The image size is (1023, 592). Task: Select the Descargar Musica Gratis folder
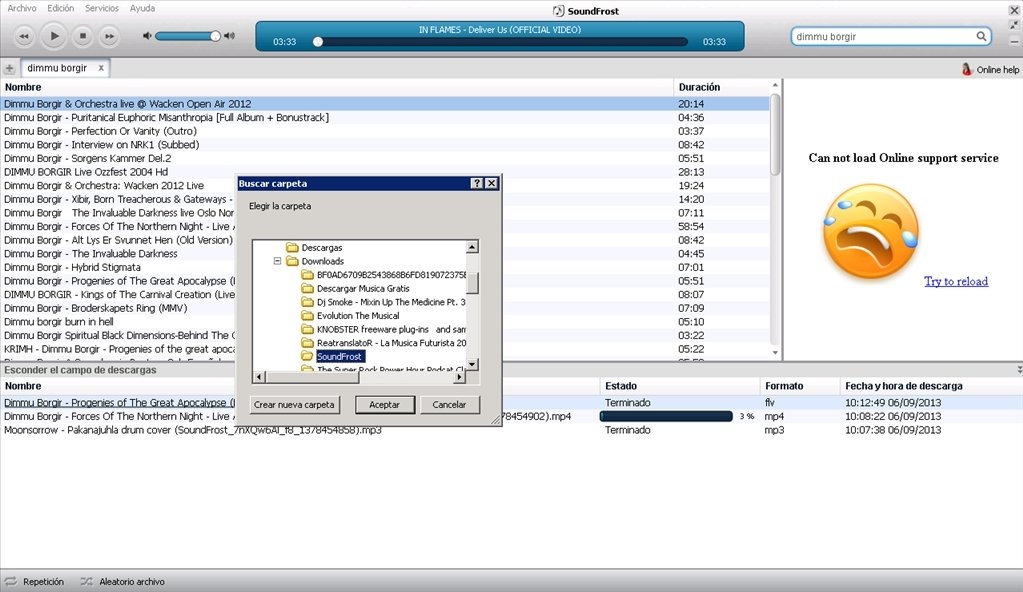point(363,288)
